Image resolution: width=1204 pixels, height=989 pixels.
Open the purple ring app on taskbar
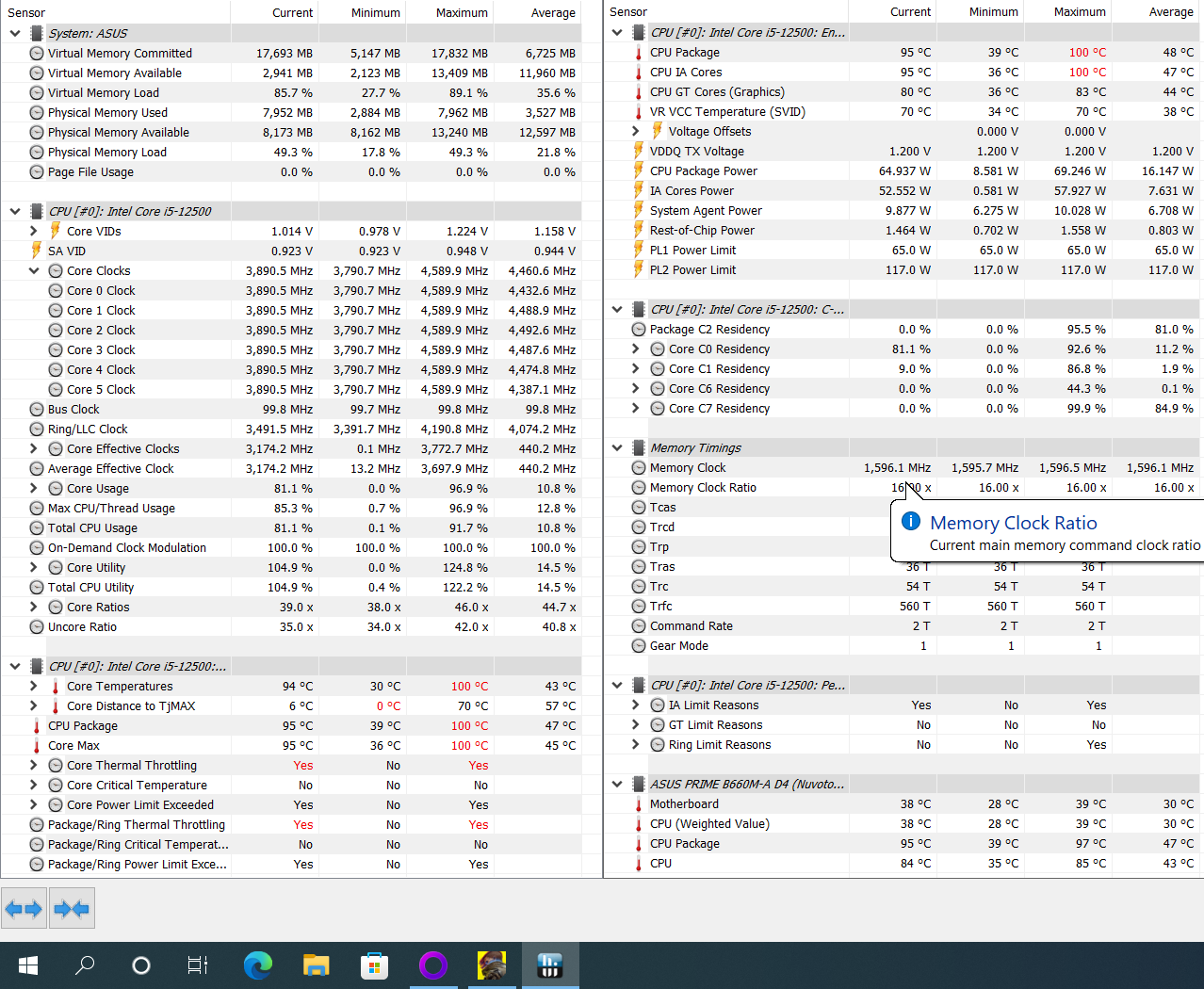coord(433,965)
